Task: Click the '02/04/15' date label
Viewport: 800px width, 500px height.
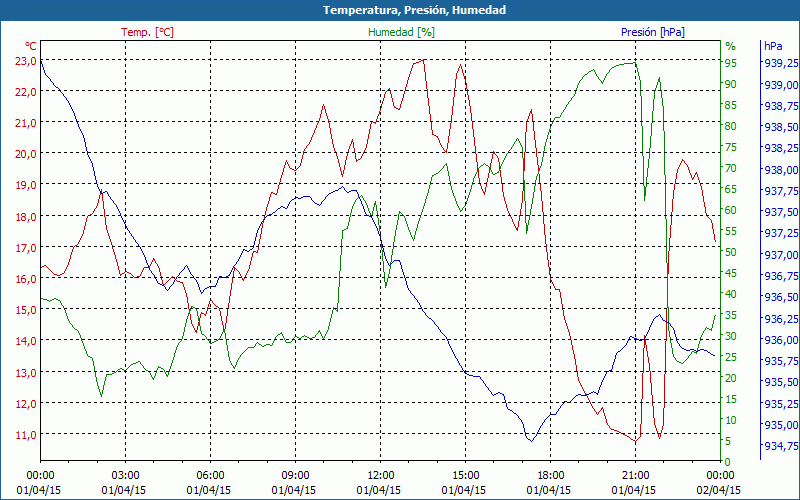Action: pos(719,490)
